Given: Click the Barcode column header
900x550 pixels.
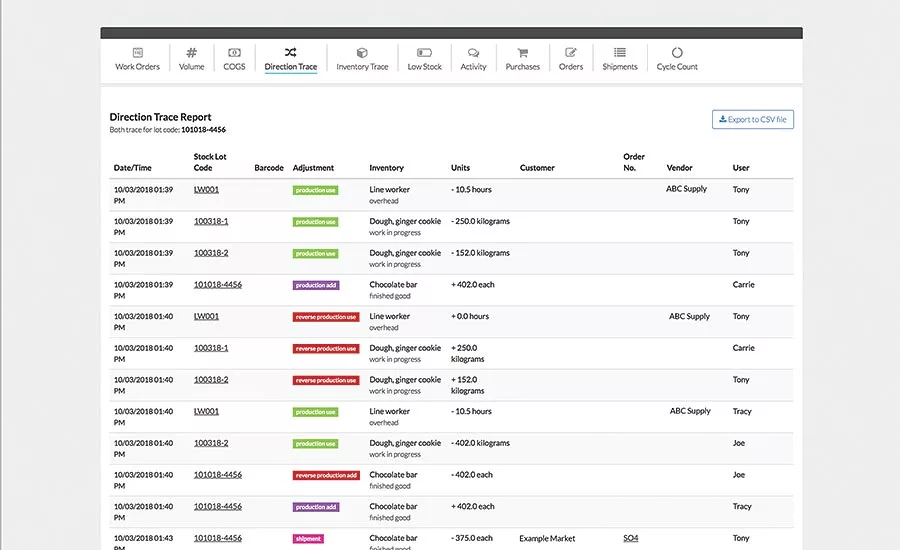Looking at the screenshot, I should tap(269, 168).
